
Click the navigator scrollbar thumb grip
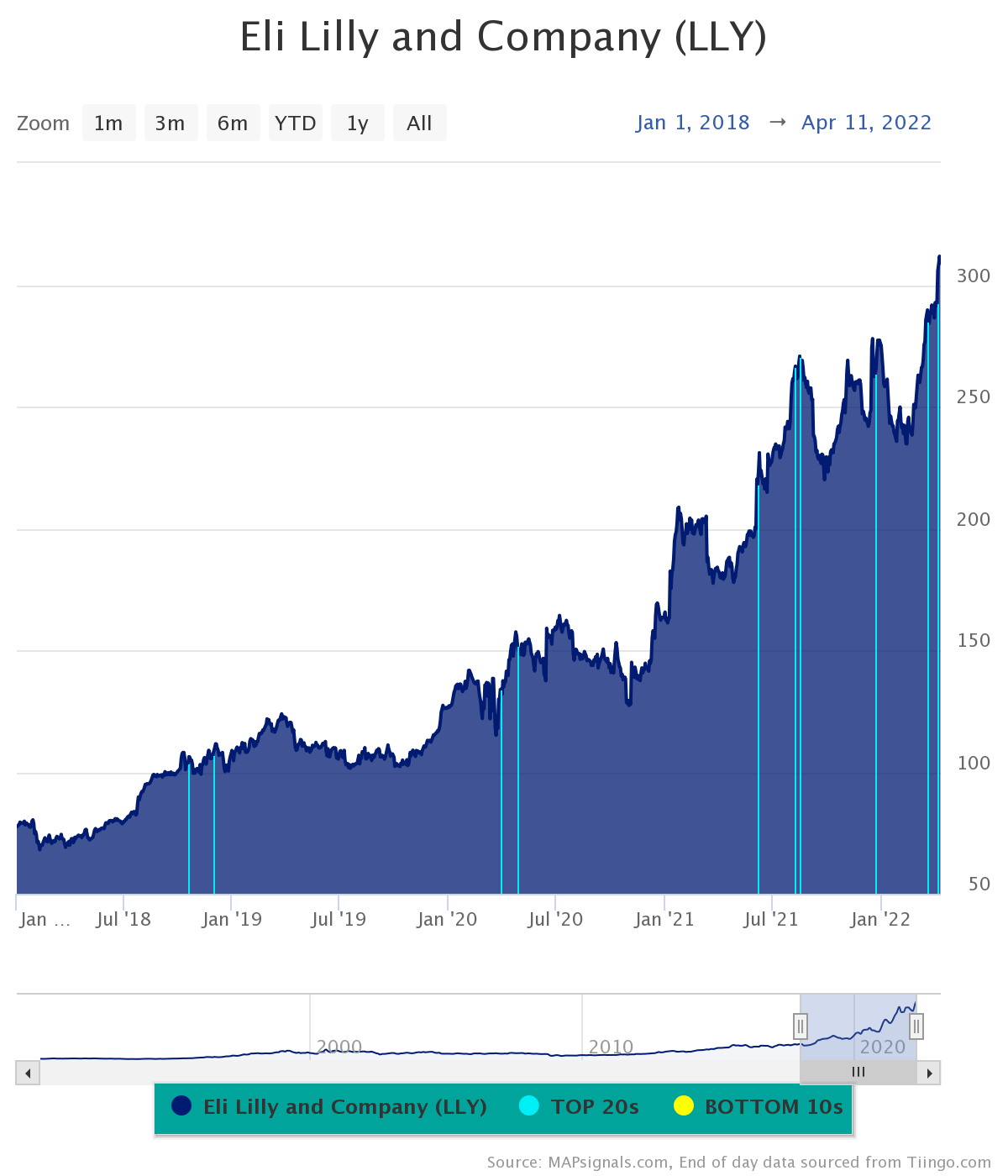858,1073
